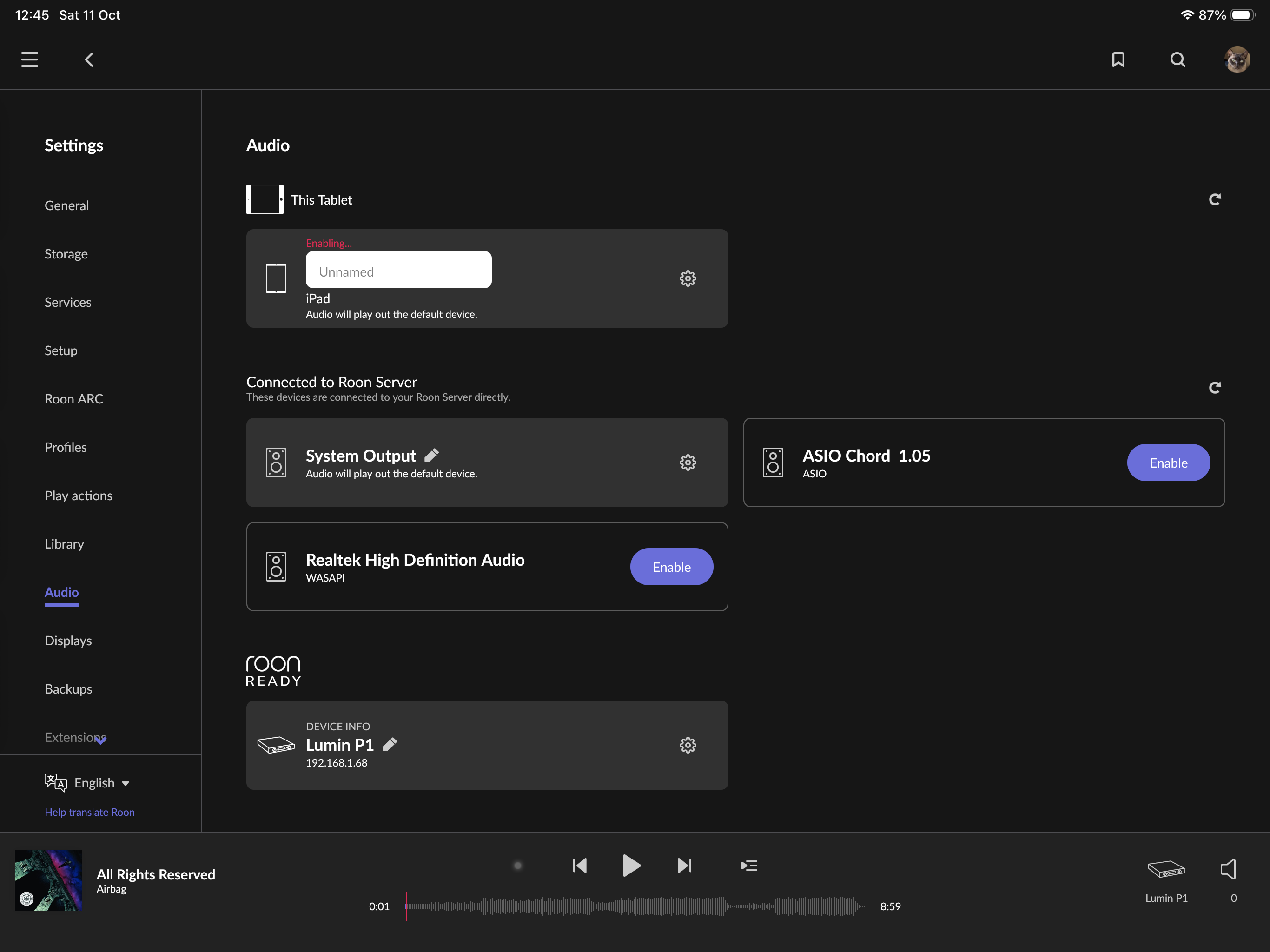
Task: Enable the ASIO Chord 1.05 device
Action: 1168,463
